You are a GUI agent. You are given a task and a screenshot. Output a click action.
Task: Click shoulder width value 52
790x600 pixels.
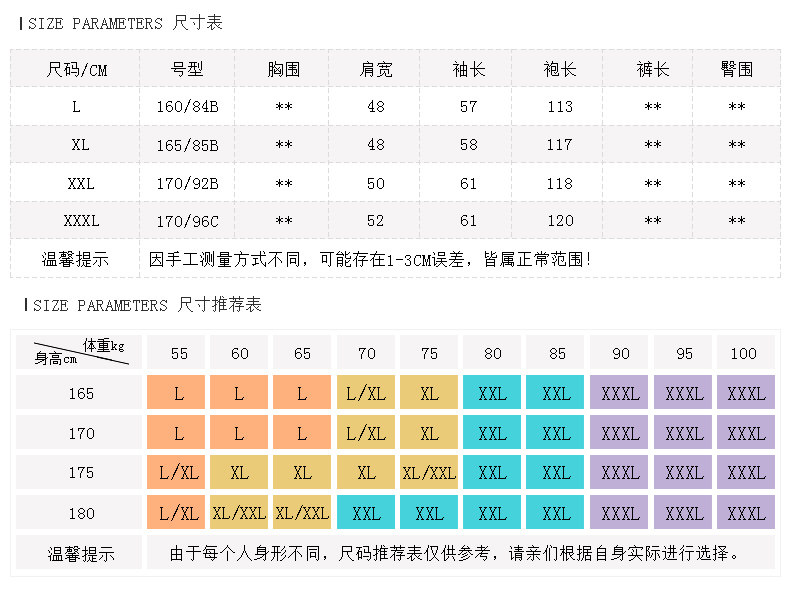376,221
